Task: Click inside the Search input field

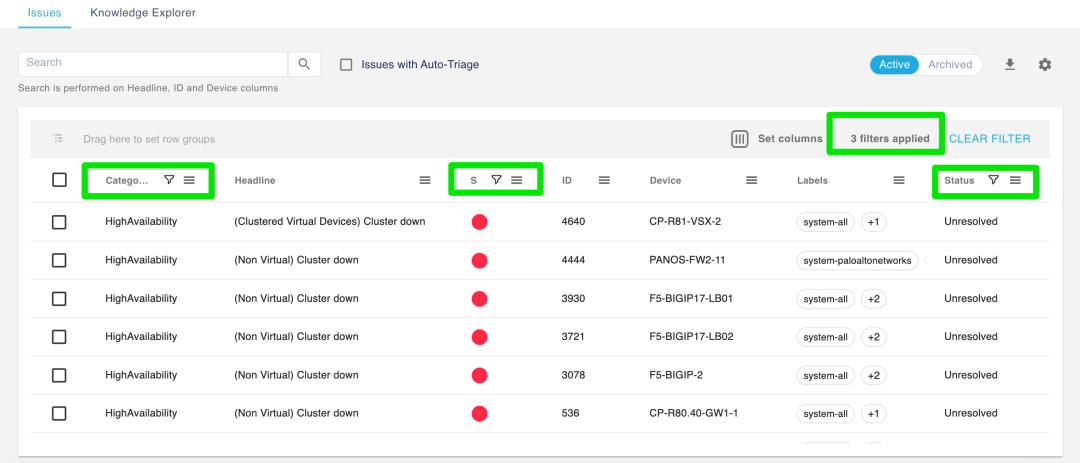Action: (x=152, y=63)
